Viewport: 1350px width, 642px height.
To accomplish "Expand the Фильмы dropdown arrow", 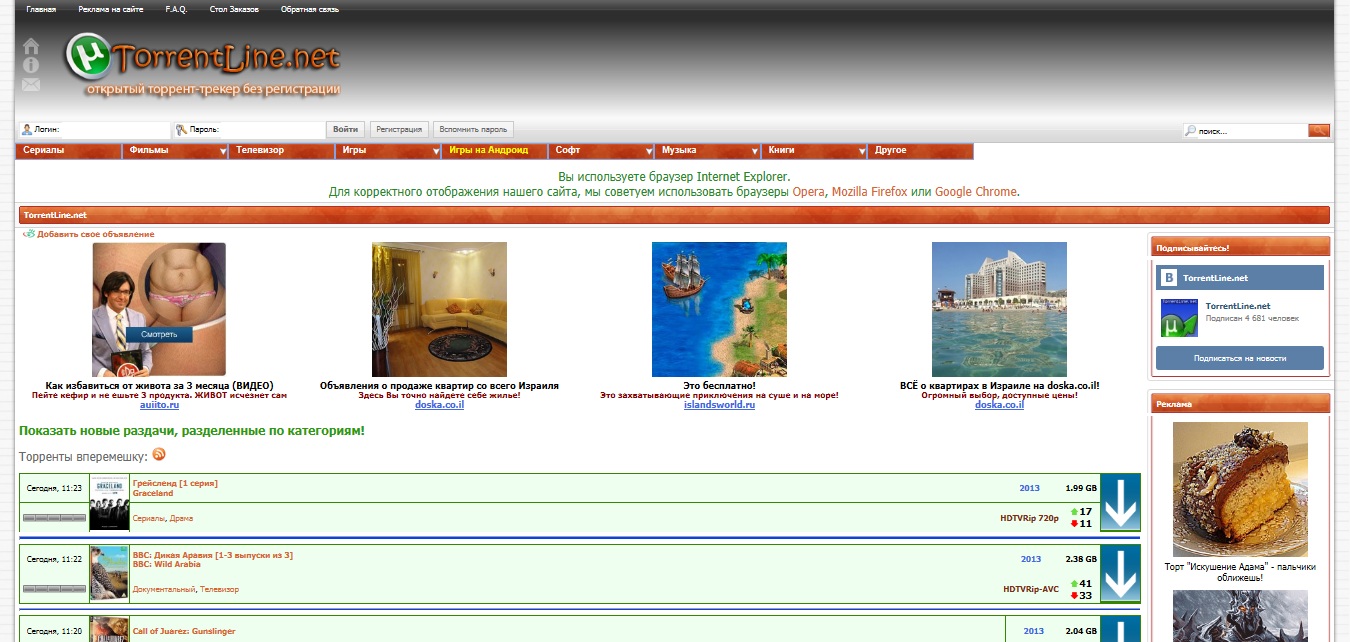I will pyautogui.click(x=222, y=151).
